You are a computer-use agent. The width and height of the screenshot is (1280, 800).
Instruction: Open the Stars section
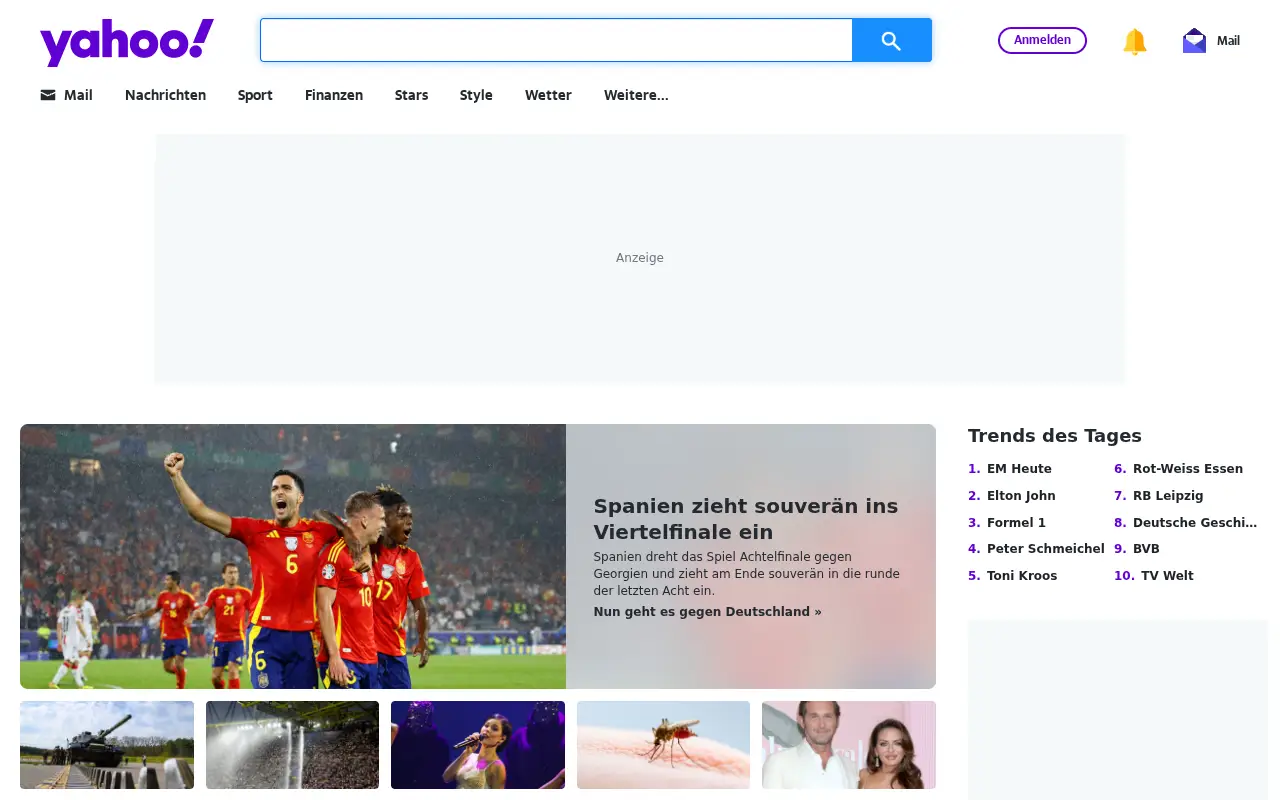(x=411, y=95)
